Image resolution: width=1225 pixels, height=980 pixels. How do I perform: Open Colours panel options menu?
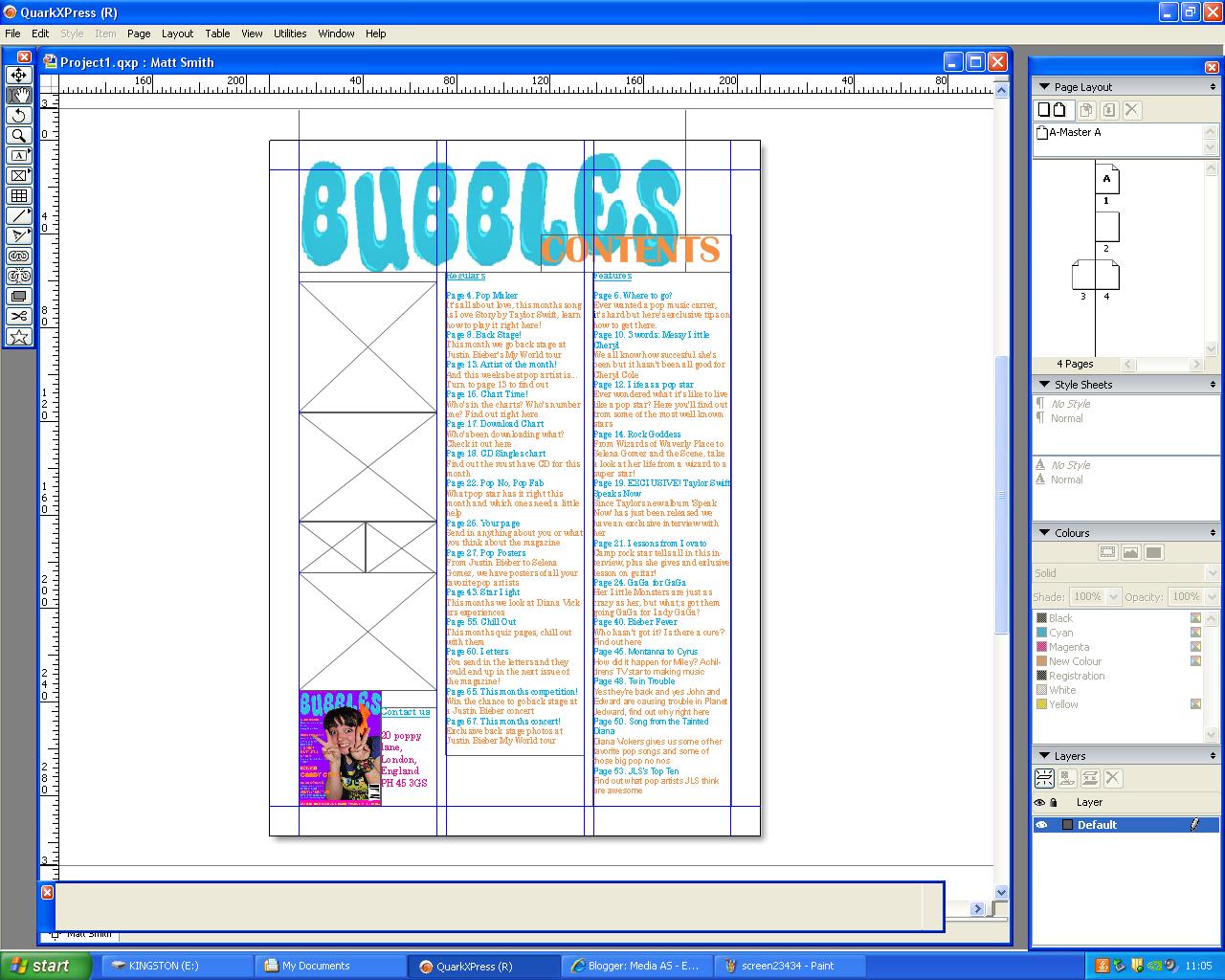click(x=1213, y=533)
